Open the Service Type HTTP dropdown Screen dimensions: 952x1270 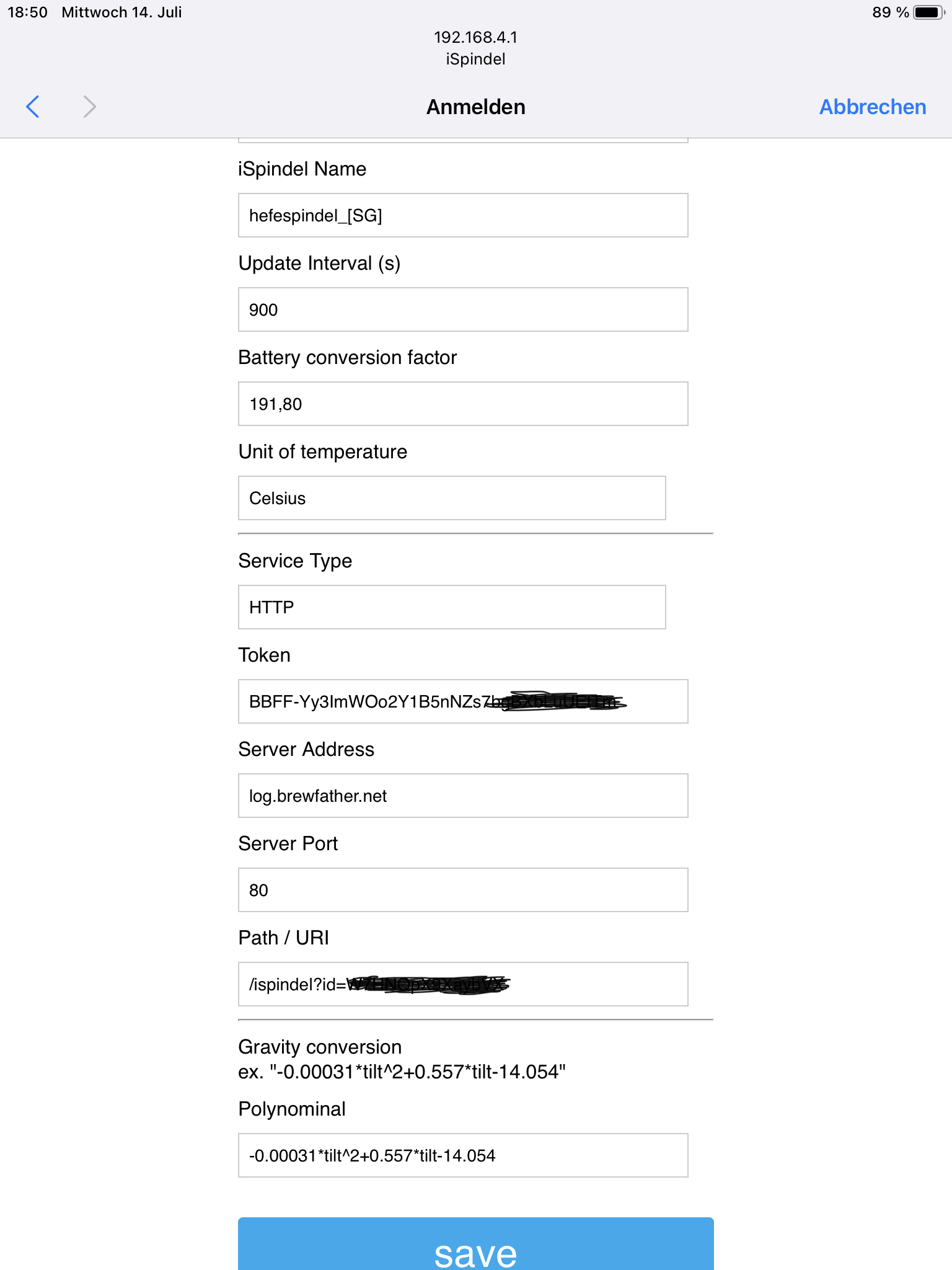[x=452, y=607]
